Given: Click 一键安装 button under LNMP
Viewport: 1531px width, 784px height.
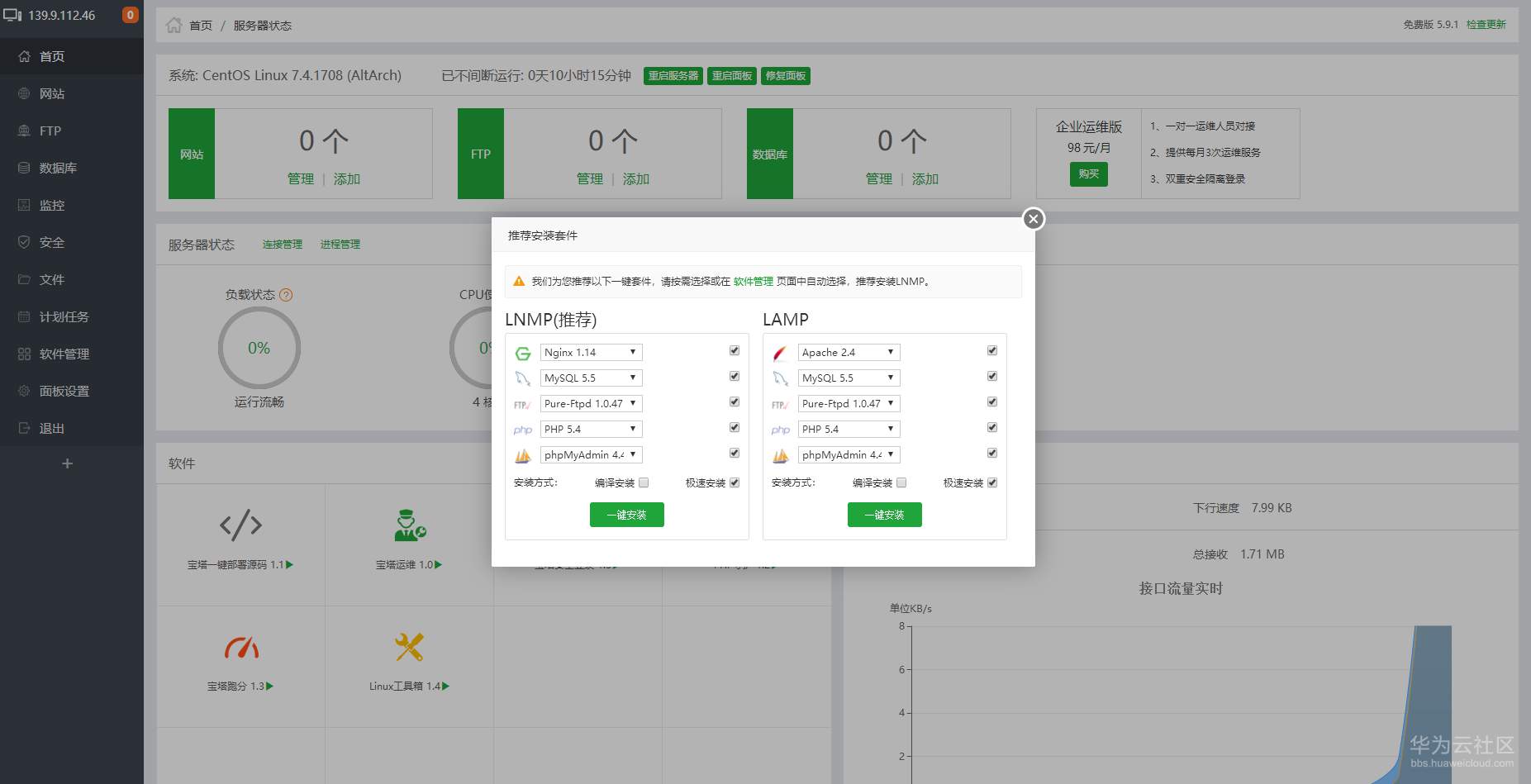Looking at the screenshot, I should 627,515.
